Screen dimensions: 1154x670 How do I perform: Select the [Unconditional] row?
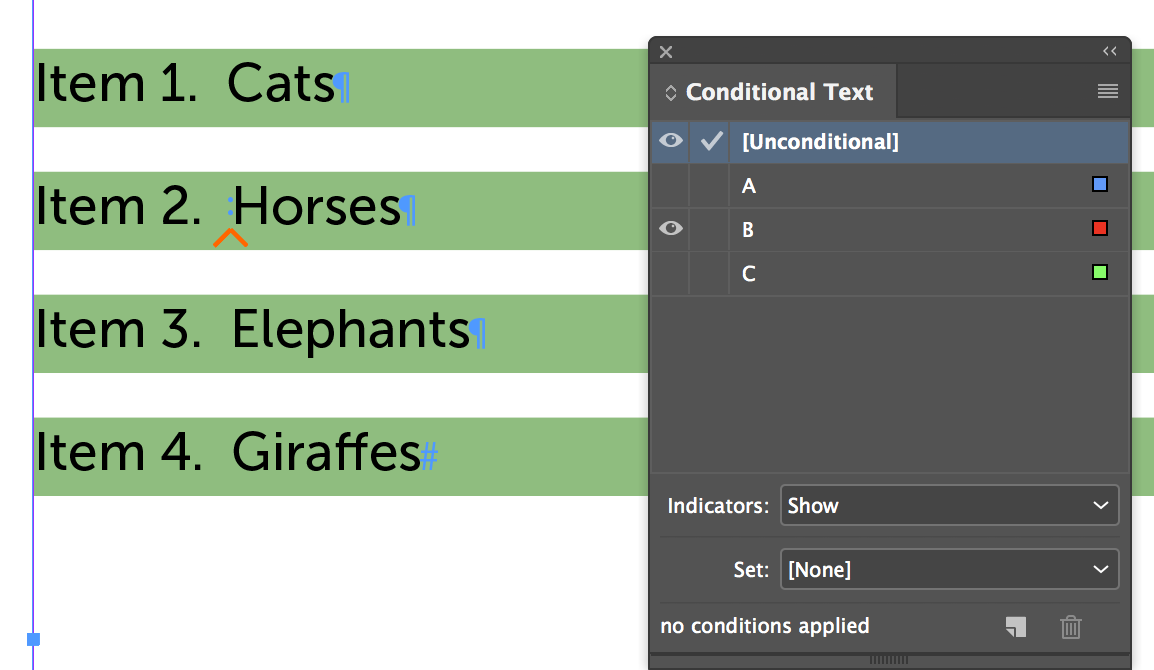890,141
